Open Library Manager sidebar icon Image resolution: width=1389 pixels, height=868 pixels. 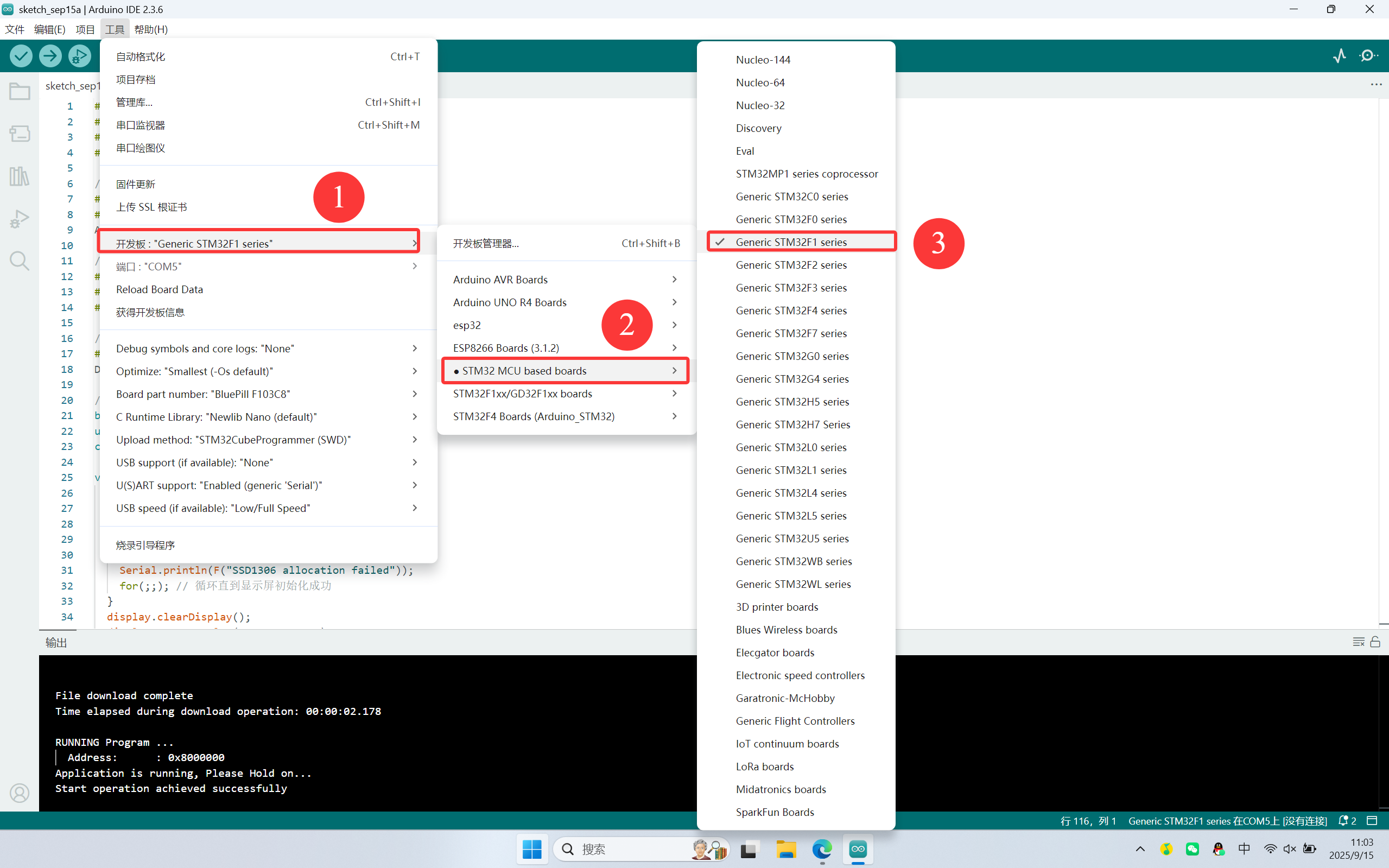[20, 176]
